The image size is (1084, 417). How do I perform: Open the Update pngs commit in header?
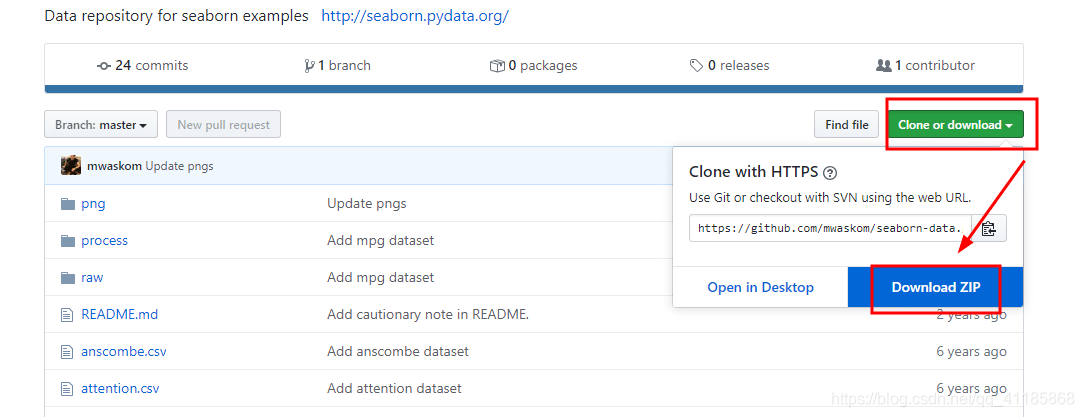click(179, 166)
